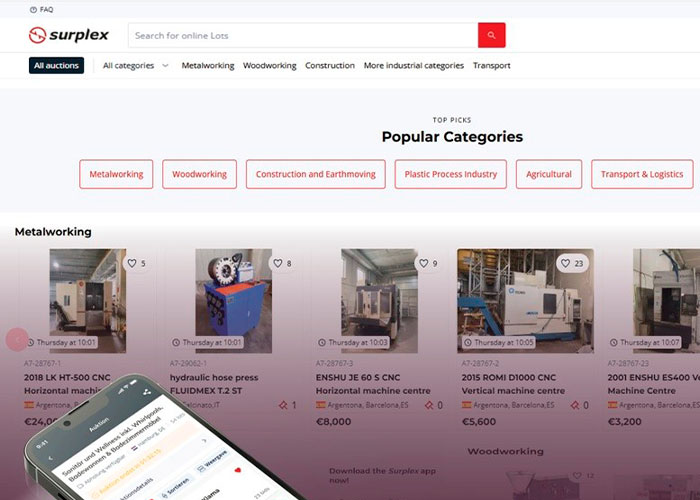Click bid gavel icon on ROMI D1000 lot

tap(575, 405)
